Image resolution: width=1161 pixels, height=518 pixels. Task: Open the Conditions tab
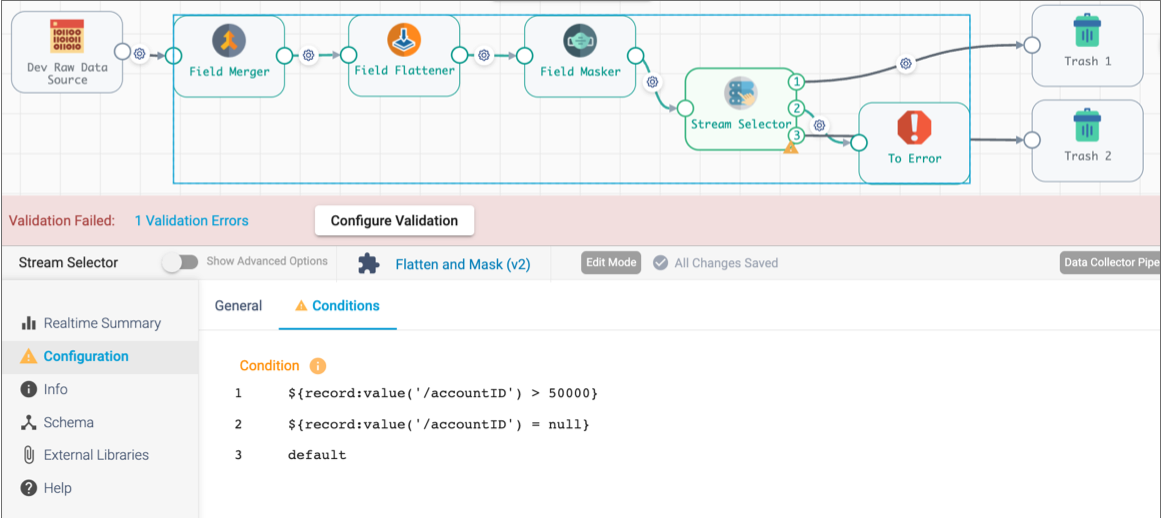click(x=338, y=306)
